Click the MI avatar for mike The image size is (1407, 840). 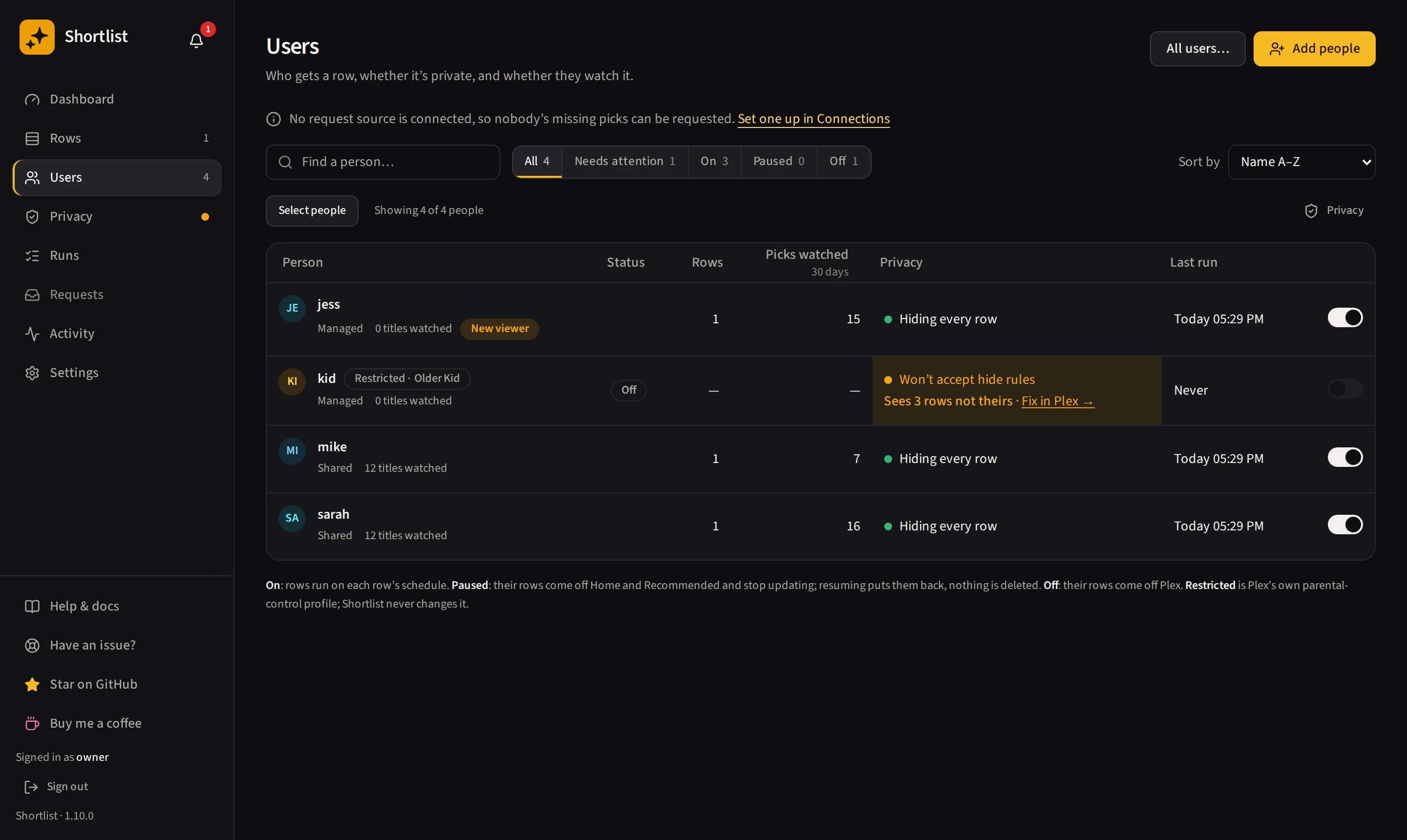pos(292,451)
